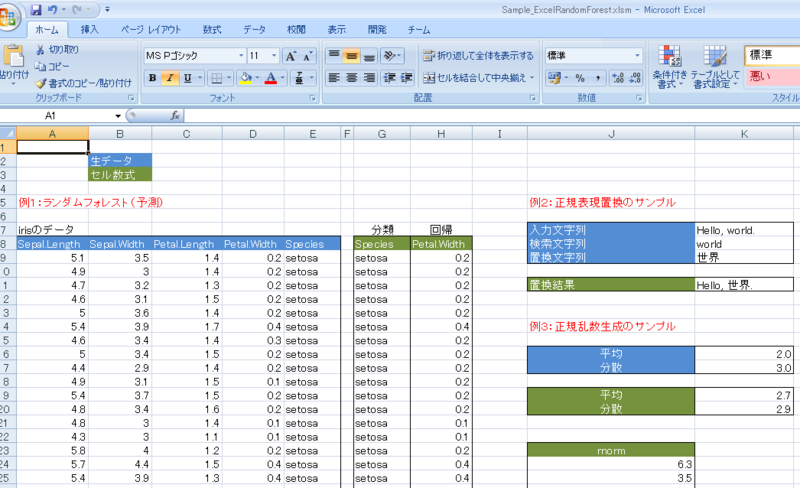Decrease font size with small A
800x488 pixels.
coord(307,56)
